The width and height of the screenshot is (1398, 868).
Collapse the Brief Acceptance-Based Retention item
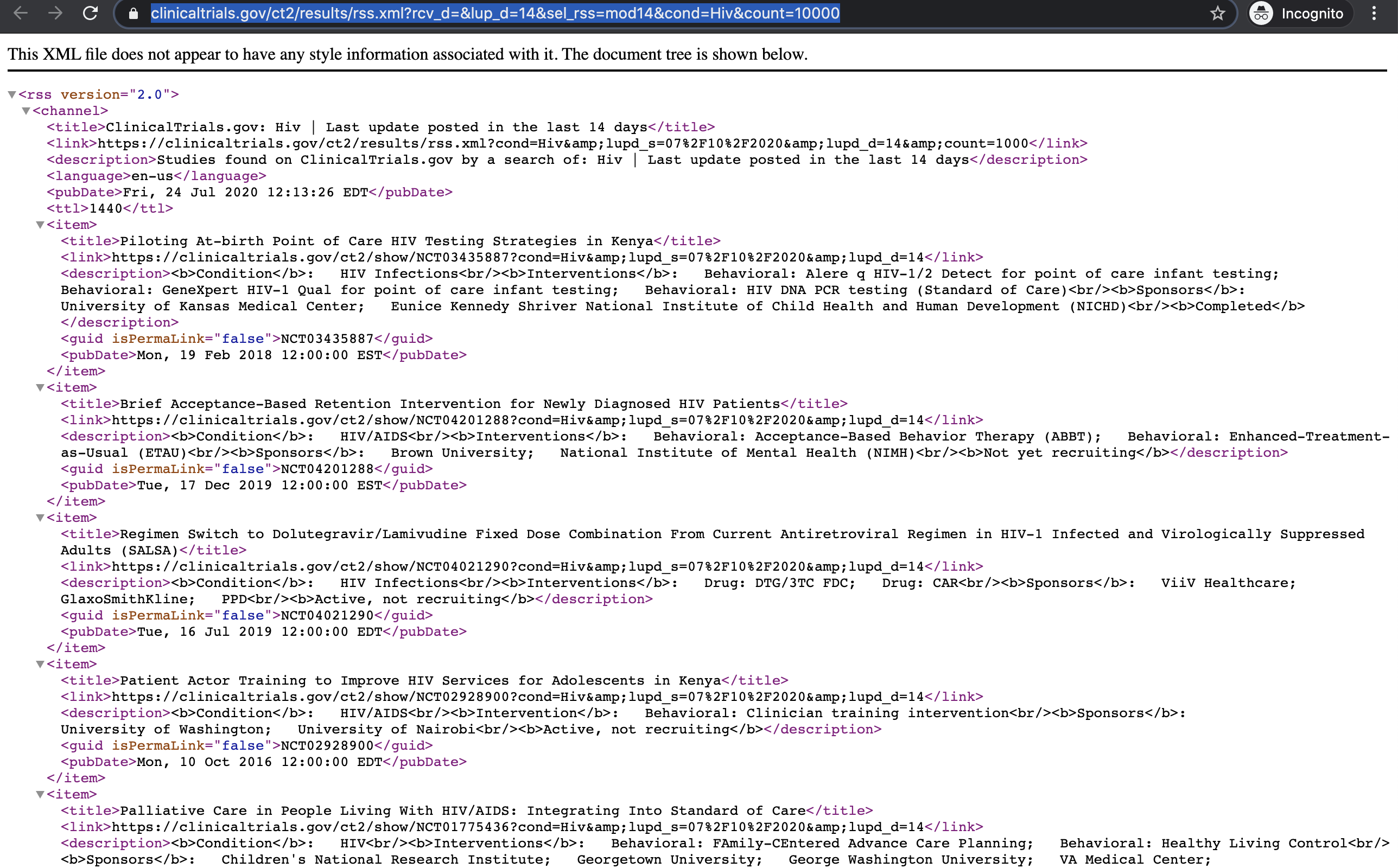(40, 387)
